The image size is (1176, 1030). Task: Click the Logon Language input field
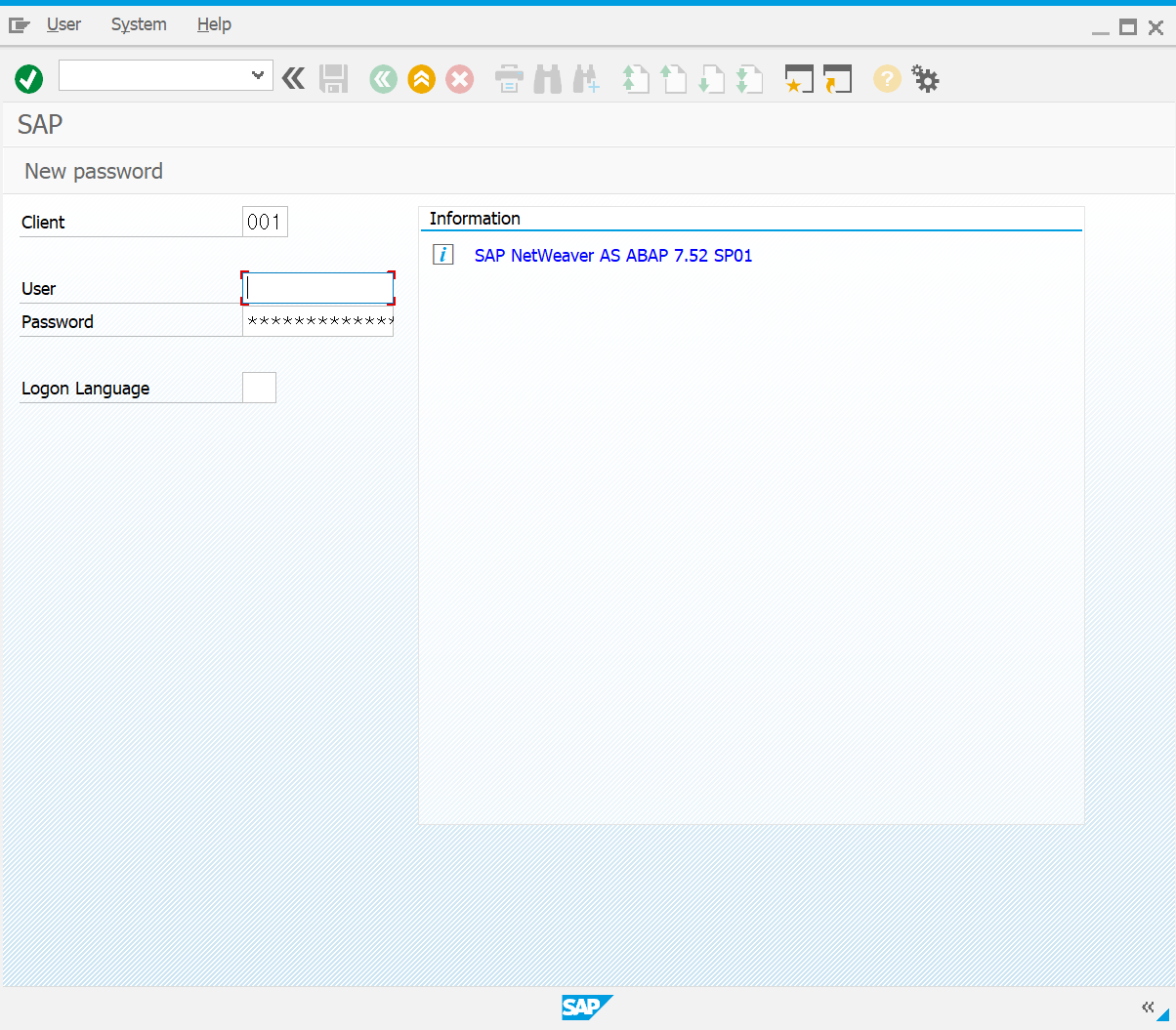(x=259, y=388)
